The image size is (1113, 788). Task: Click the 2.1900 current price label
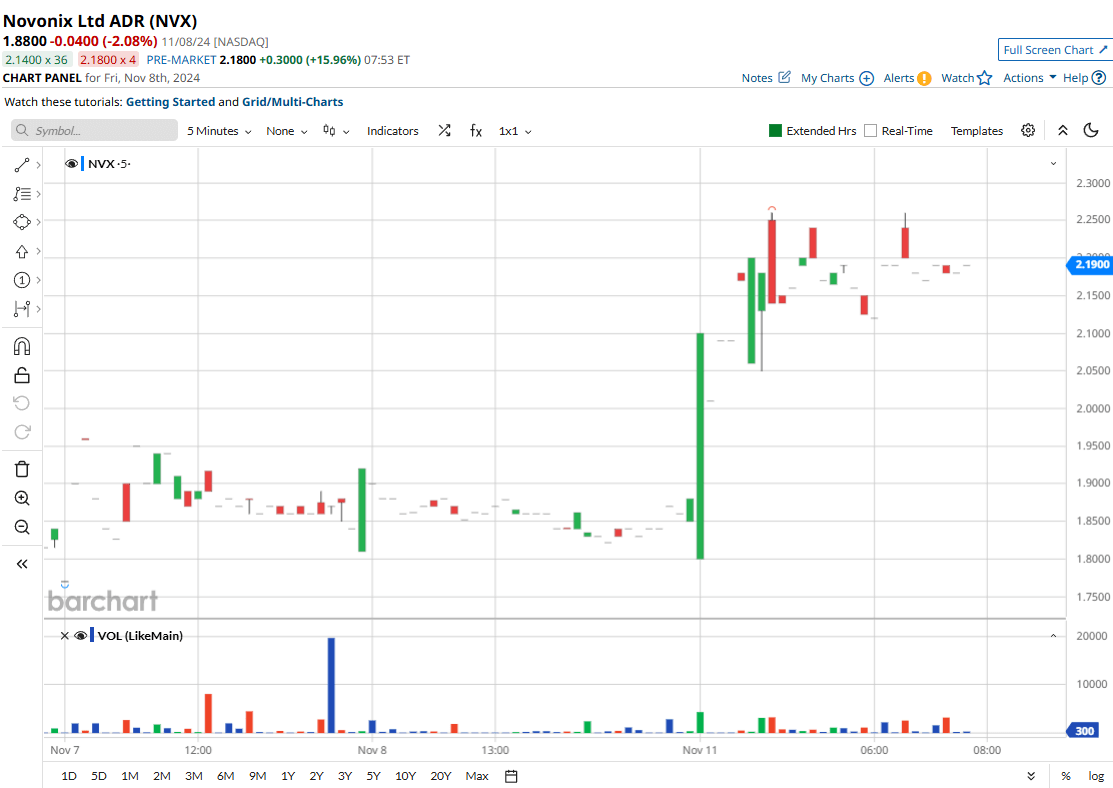(1090, 264)
